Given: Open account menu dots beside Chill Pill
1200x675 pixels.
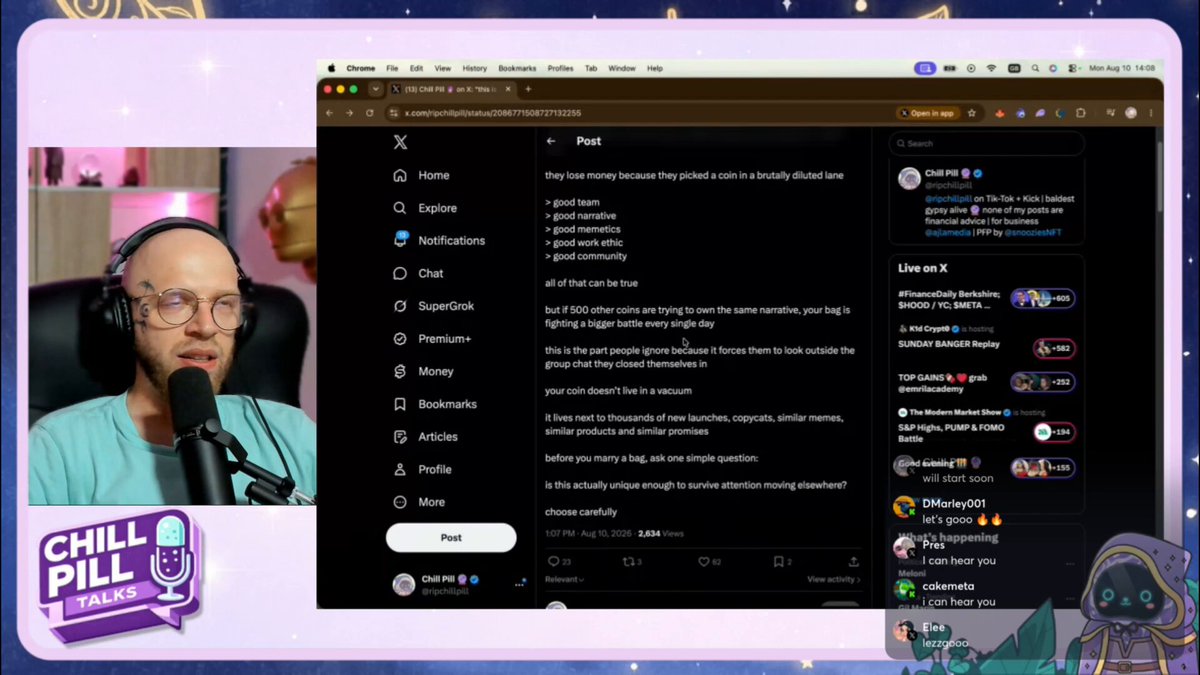Looking at the screenshot, I should (x=520, y=583).
